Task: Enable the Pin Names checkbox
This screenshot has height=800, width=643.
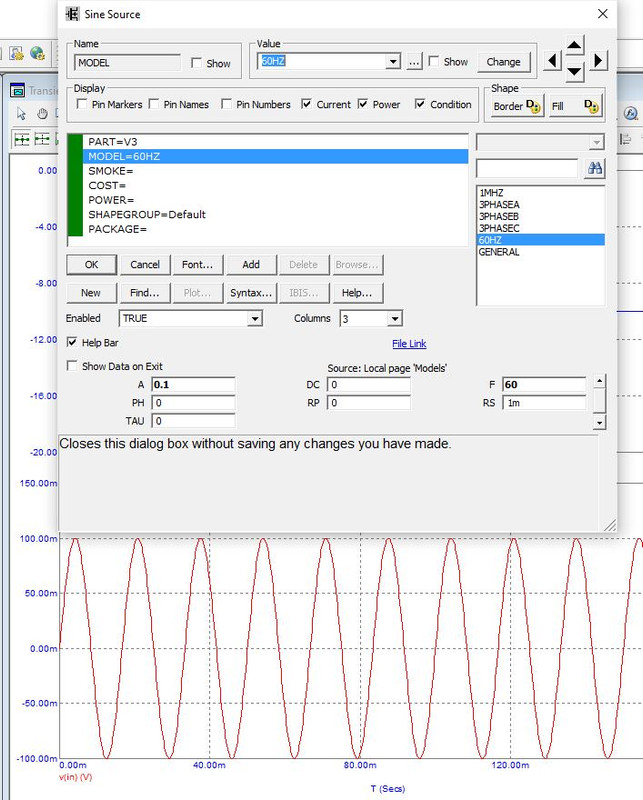Action: click(x=154, y=104)
